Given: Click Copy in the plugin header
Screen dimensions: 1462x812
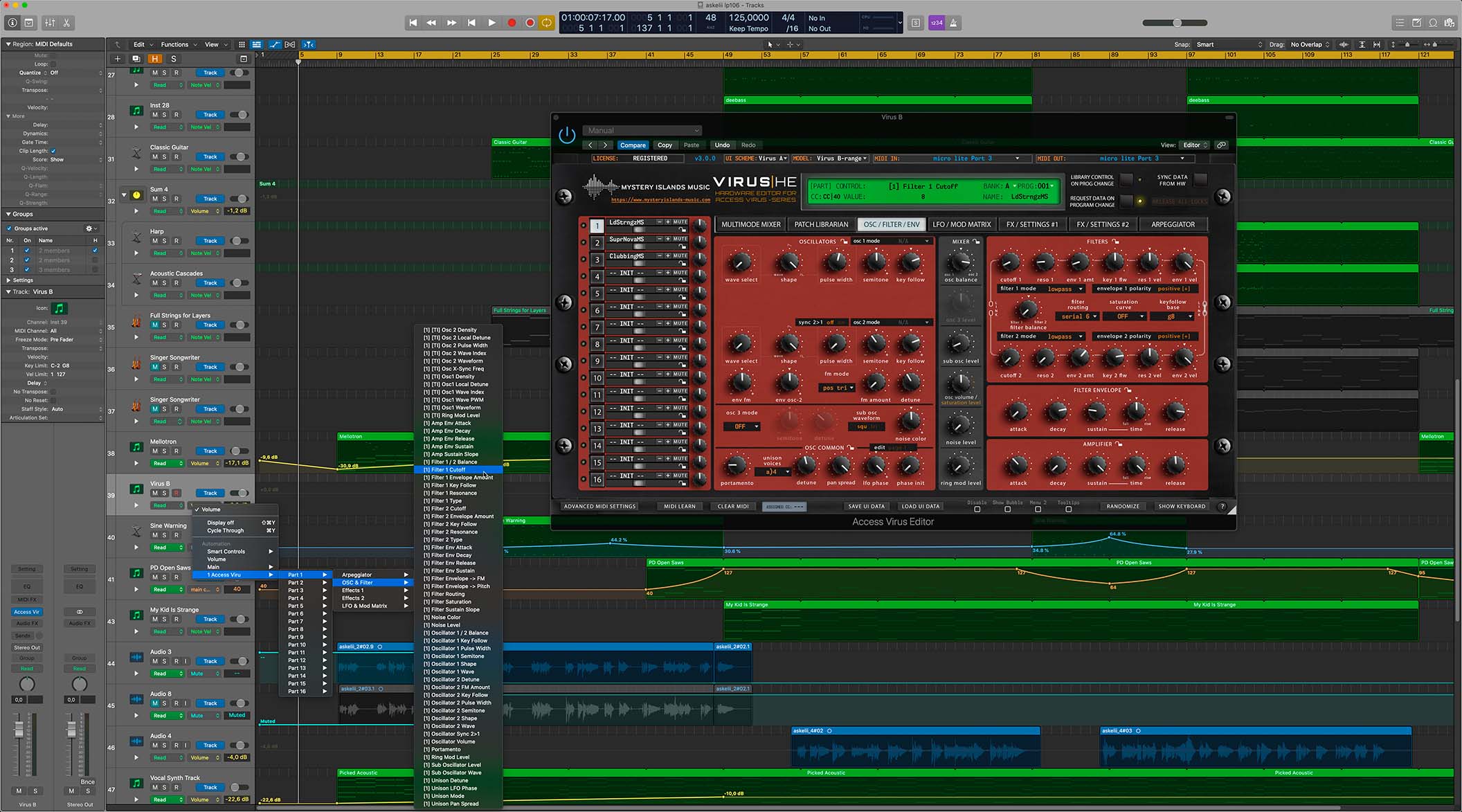Looking at the screenshot, I should pos(665,145).
